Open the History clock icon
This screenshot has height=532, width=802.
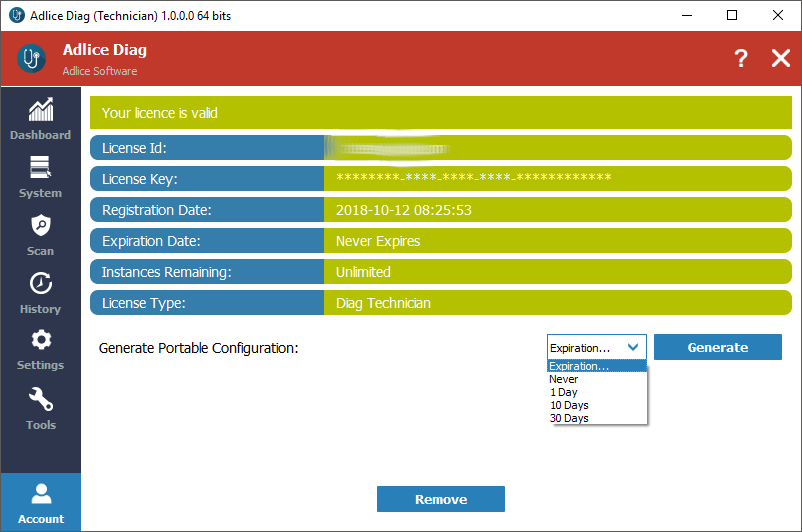tap(40, 283)
